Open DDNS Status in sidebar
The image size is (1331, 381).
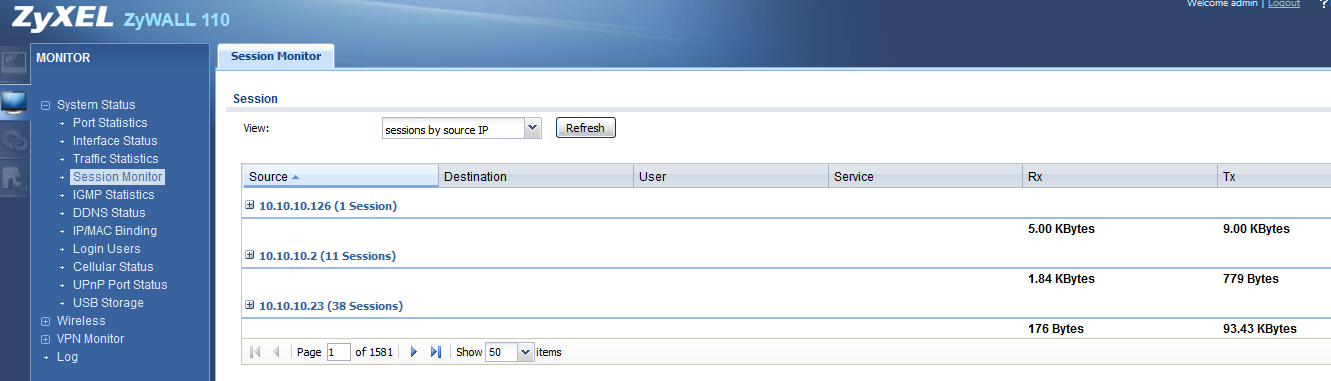109,213
